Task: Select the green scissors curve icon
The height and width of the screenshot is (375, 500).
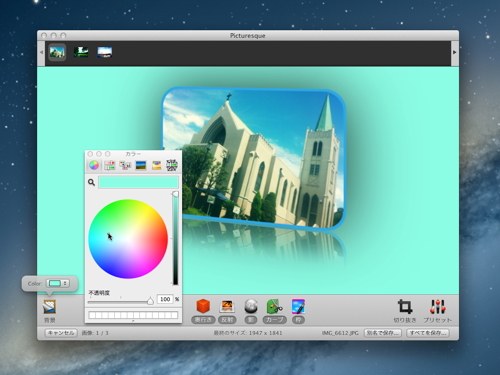Action: pyautogui.click(x=274, y=306)
